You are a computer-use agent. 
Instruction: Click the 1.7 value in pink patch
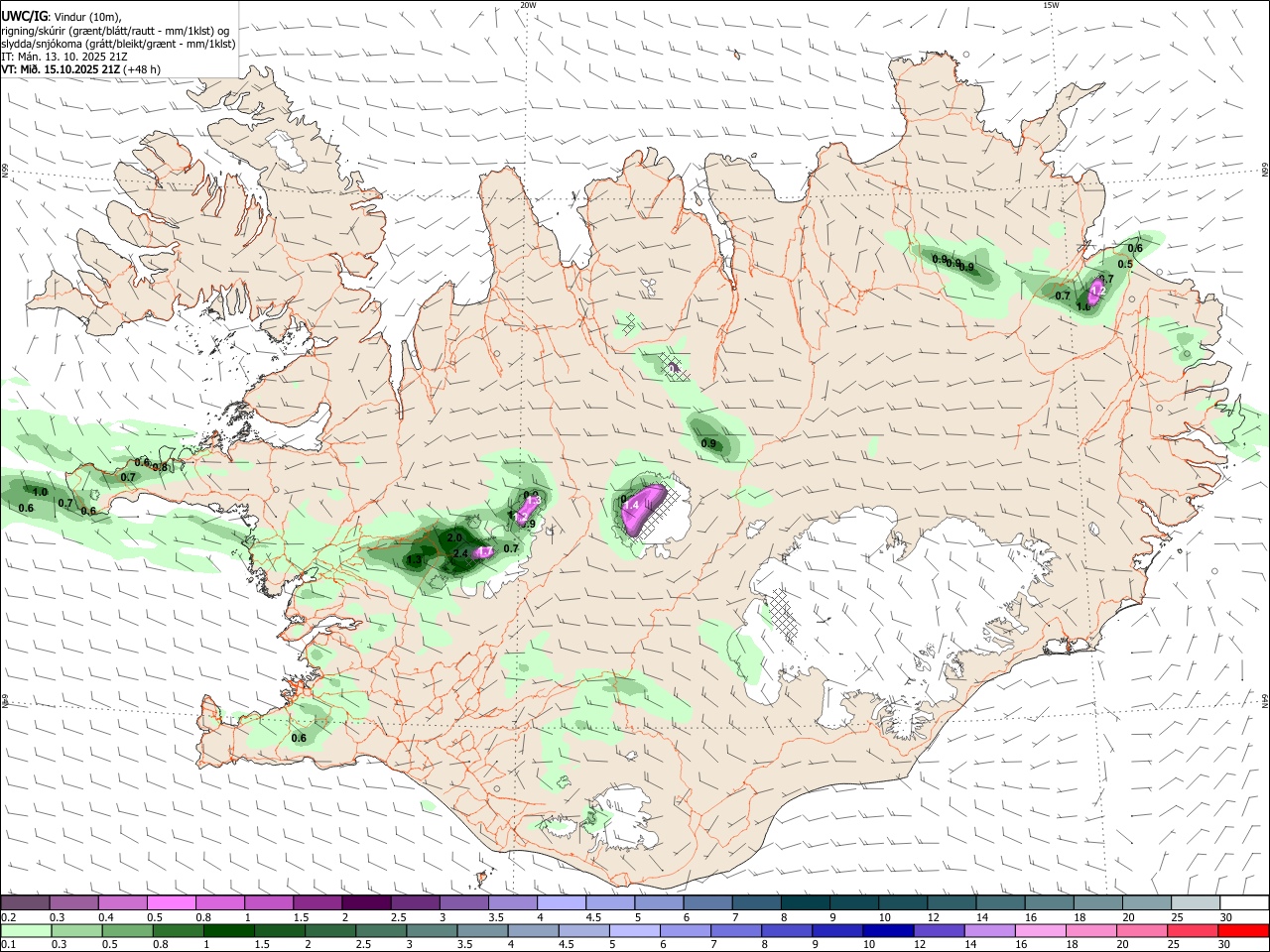(x=485, y=551)
